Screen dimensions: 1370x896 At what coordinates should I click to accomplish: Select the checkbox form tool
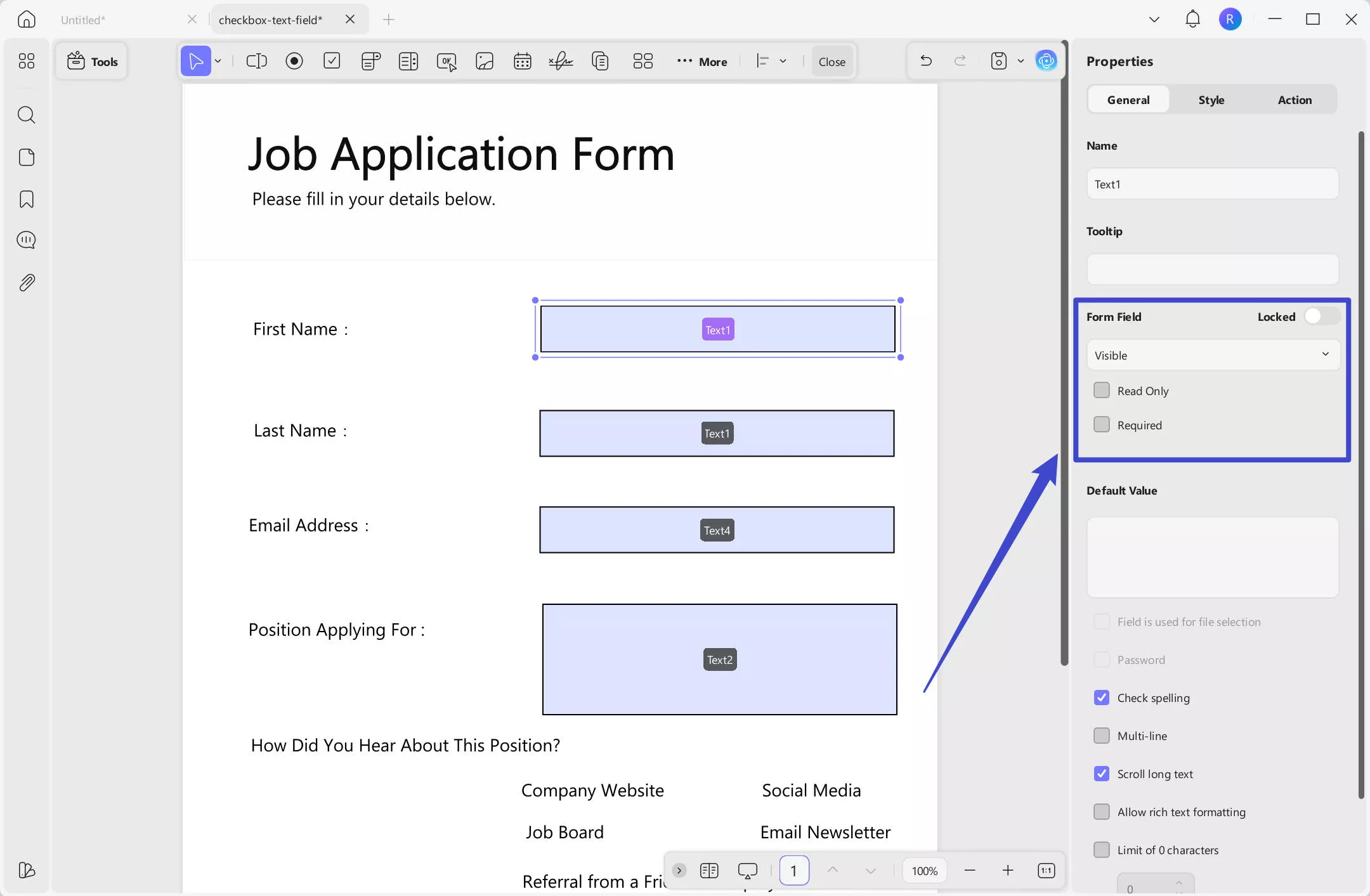coord(332,61)
